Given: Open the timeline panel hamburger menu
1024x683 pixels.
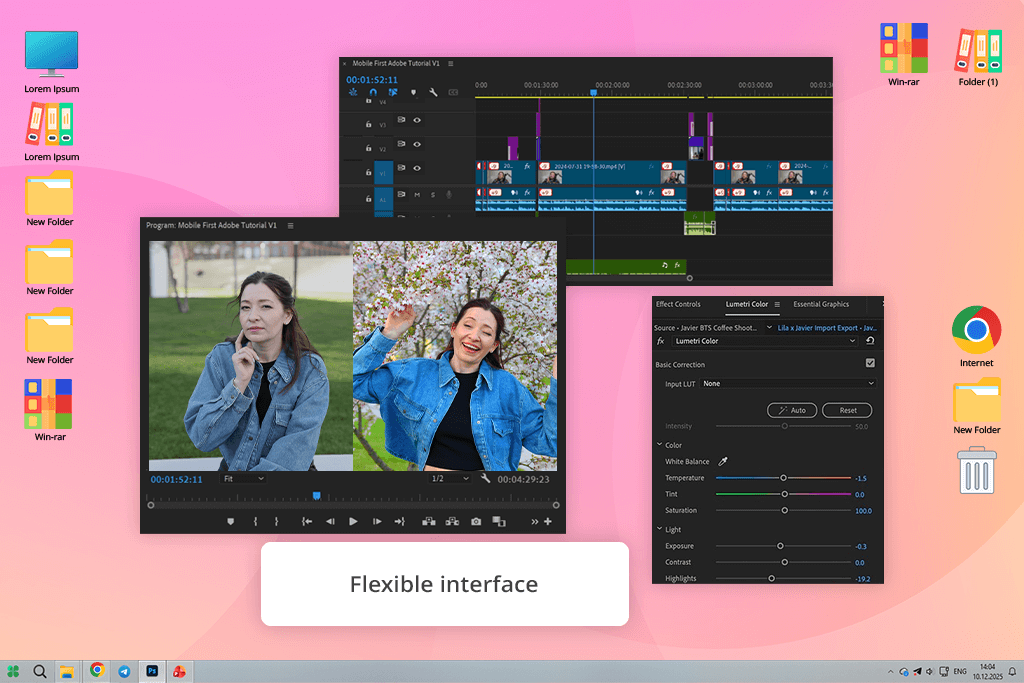Looking at the screenshot, I should point(451,63).
